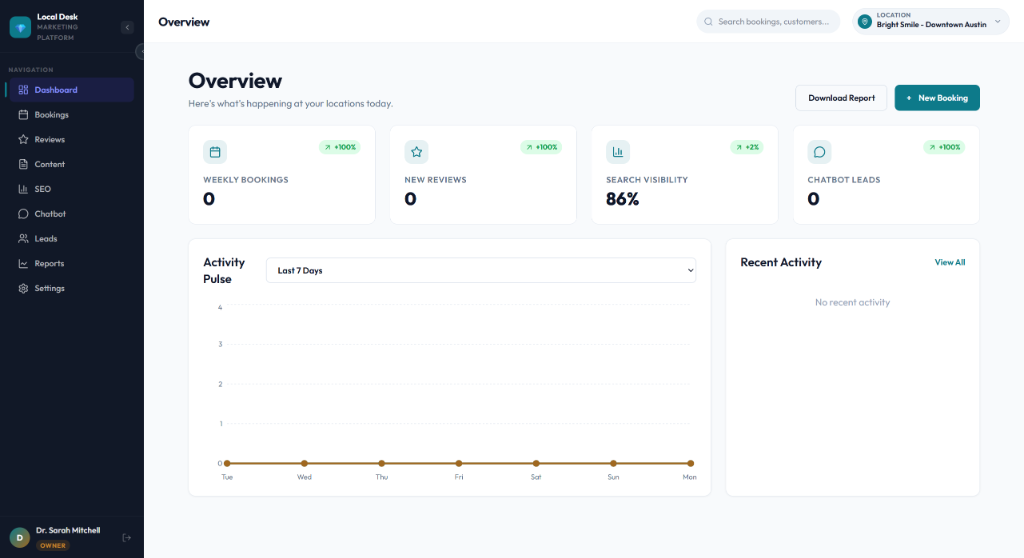Screen dimensions: 1024x558
Task: Click the Local Desk logo icon
Action: [x=20, y=27]
